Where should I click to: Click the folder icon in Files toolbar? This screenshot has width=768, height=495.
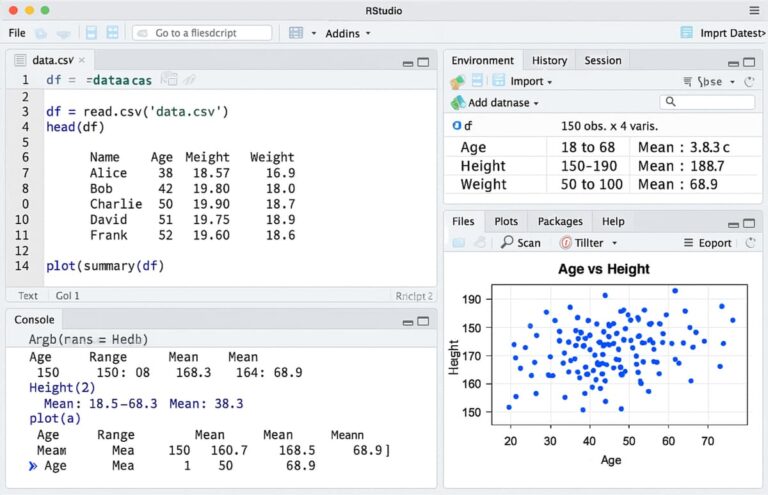point(458,242)
